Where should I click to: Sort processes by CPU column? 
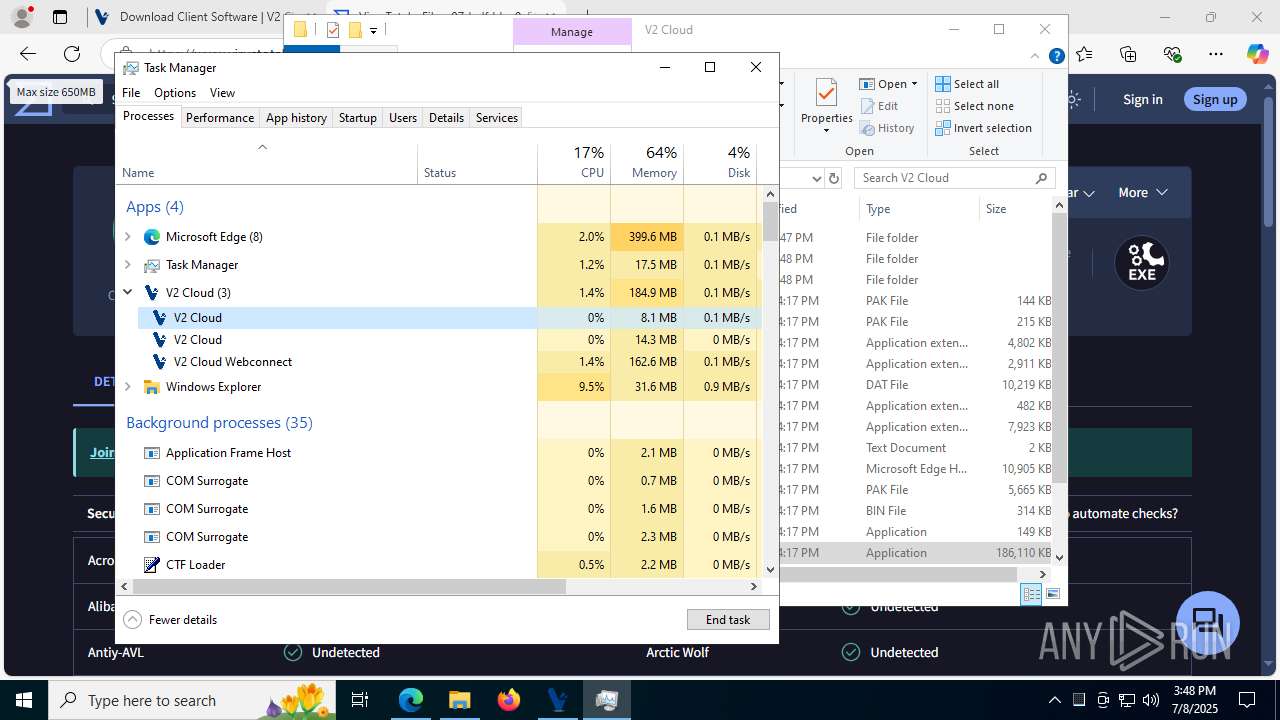[574, 163]
